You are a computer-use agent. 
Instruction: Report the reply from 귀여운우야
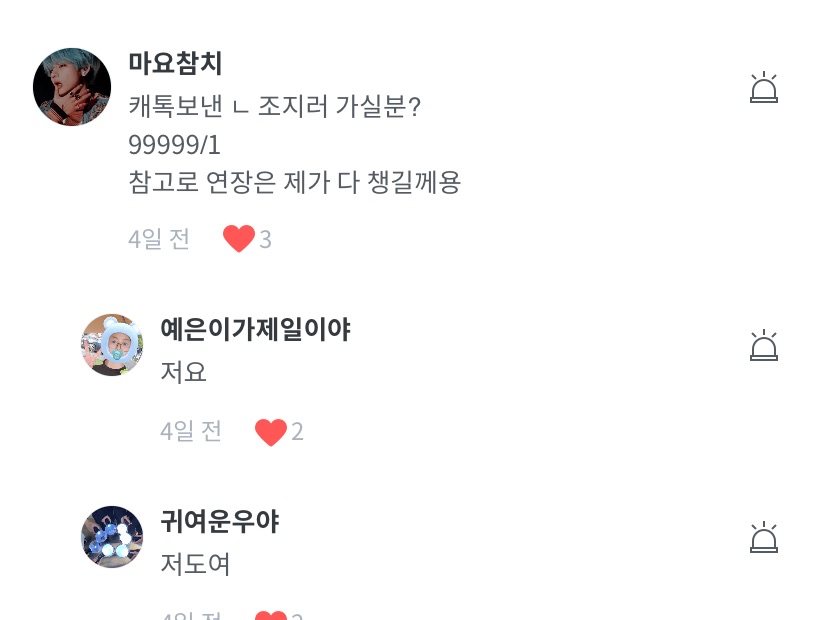(763, 538)
